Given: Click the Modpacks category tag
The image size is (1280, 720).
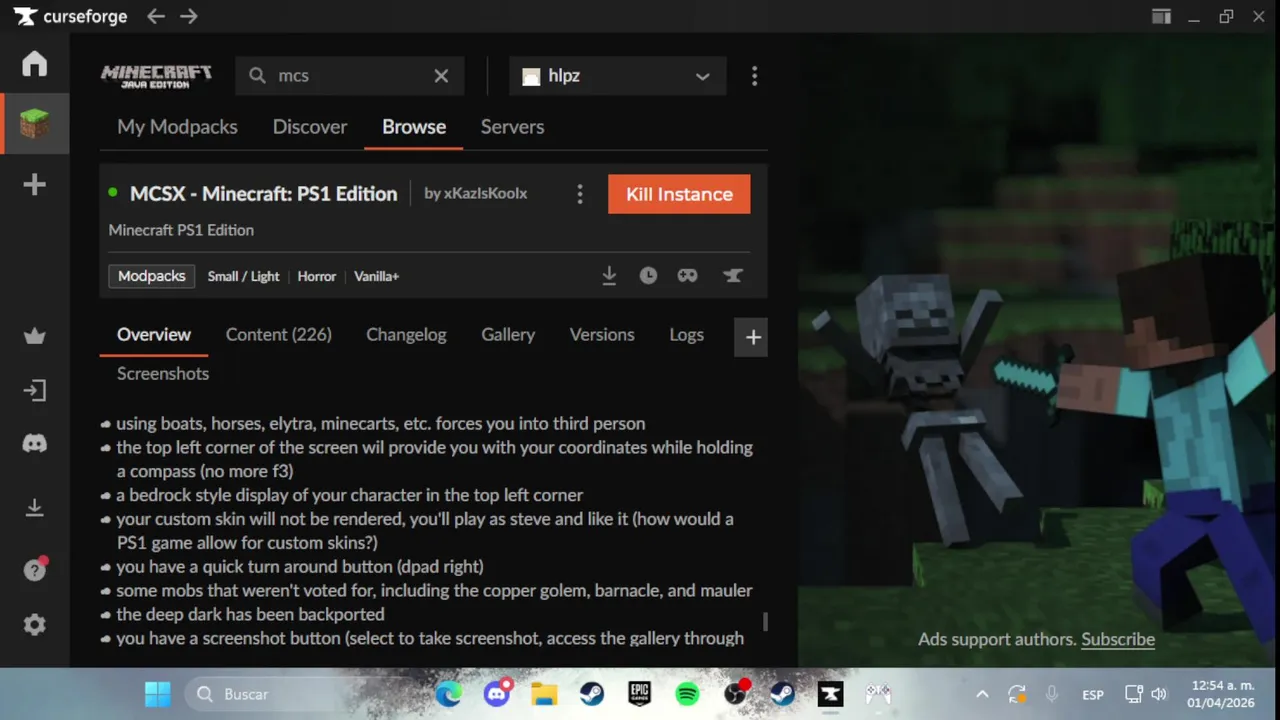Looking at the screenshot, I should pos(152,276).
